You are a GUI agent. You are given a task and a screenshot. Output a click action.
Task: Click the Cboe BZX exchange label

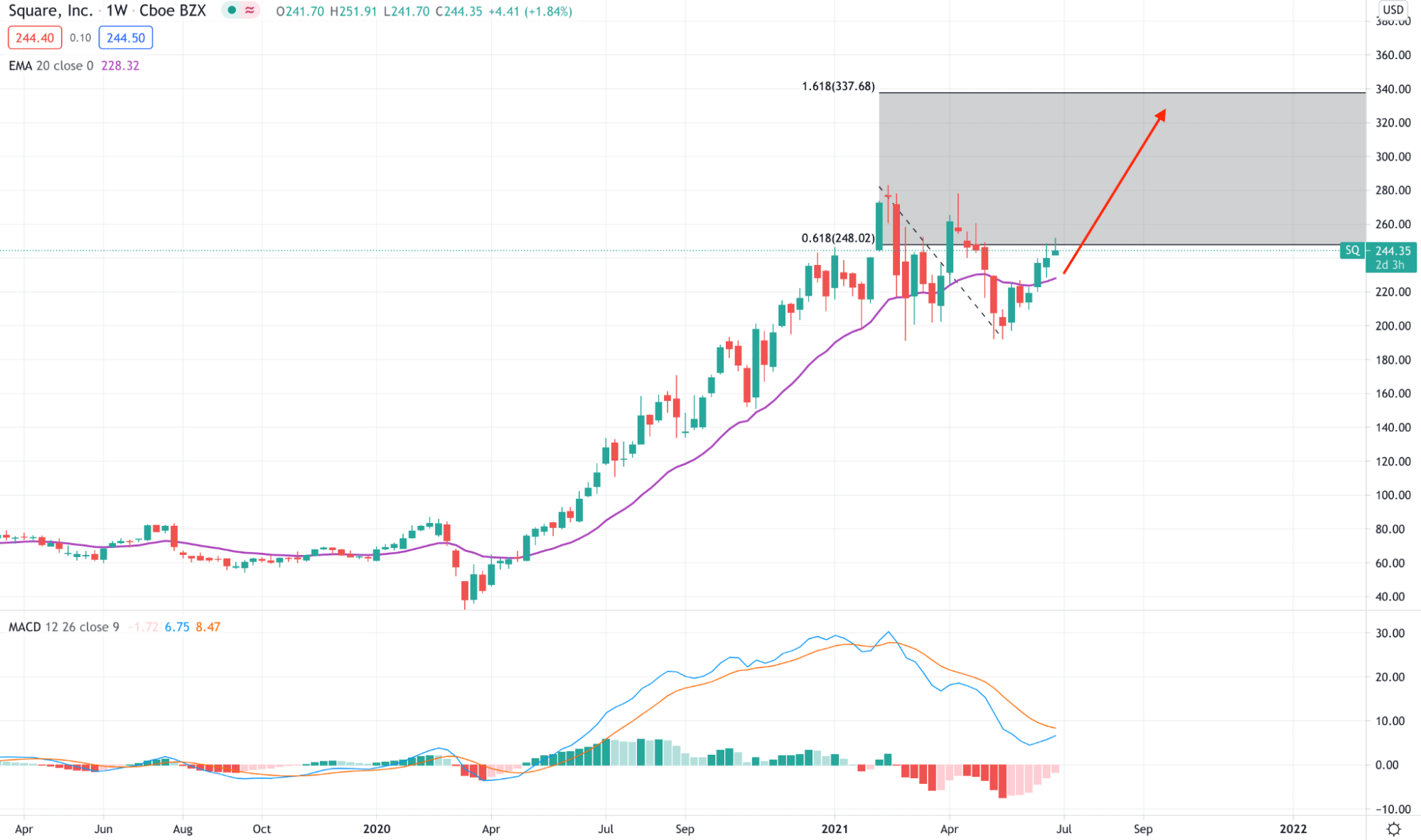[173, 11]
